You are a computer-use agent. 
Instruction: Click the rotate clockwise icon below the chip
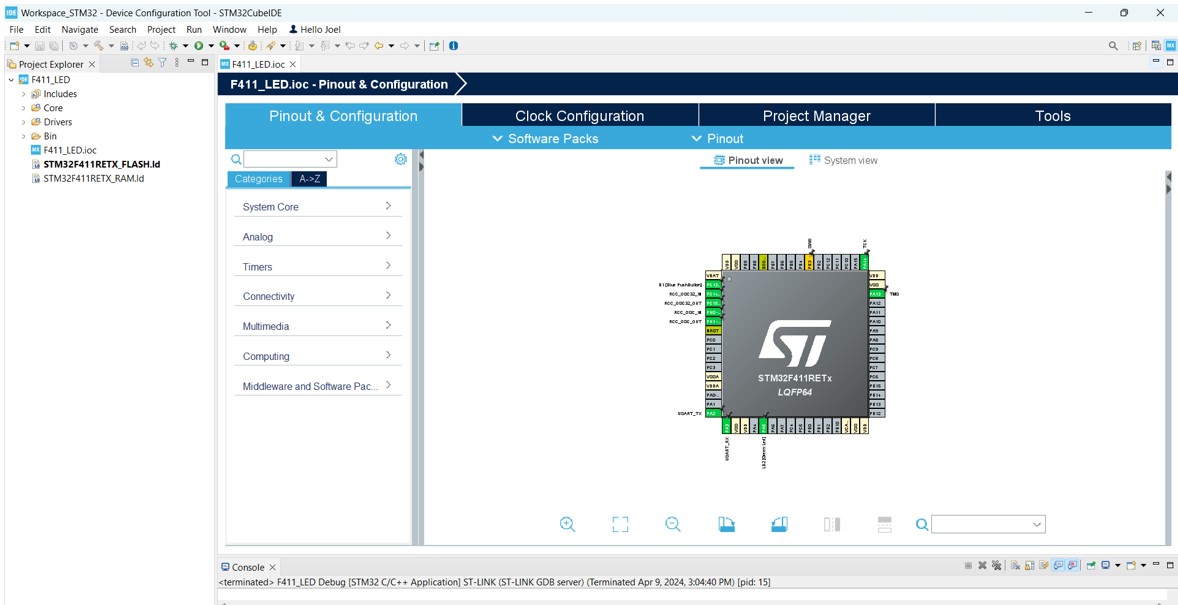point(726,525)
